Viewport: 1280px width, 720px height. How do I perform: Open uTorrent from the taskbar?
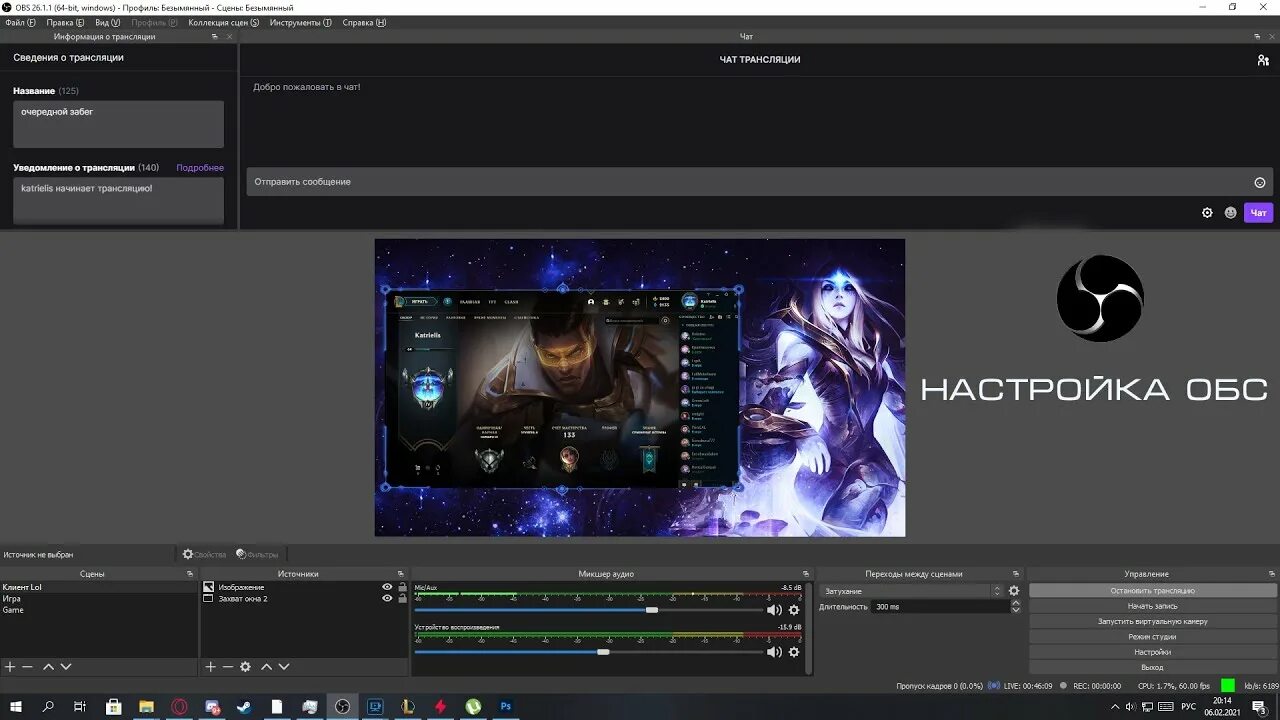pyautogui.click(x=473, y=706)
